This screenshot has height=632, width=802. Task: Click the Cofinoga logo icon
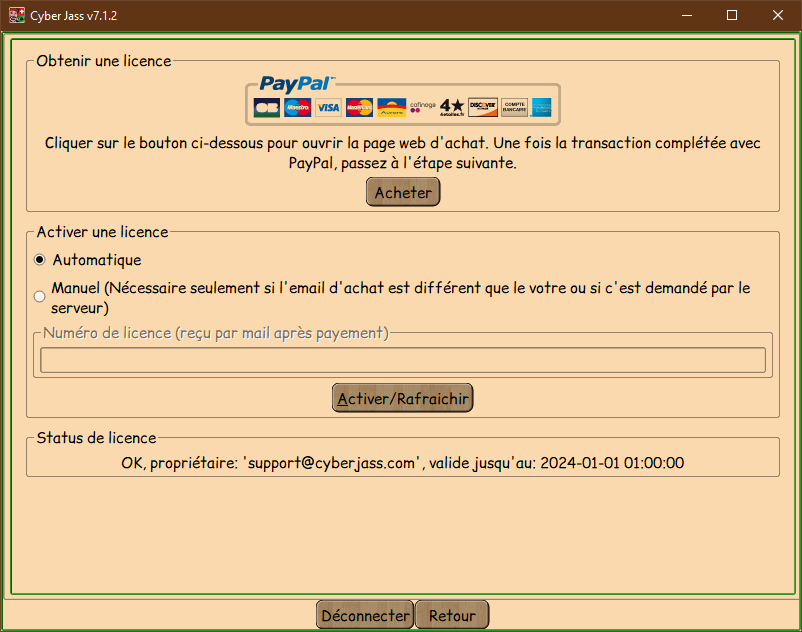[x=422, y=107]
